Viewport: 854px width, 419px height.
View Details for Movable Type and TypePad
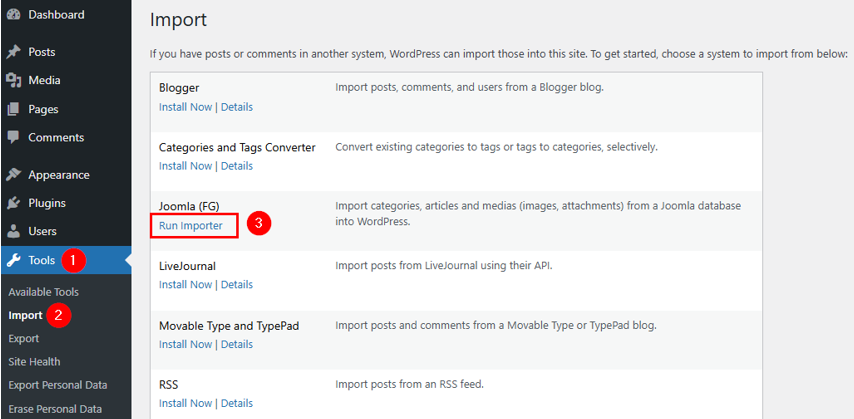tap(237, 344)
